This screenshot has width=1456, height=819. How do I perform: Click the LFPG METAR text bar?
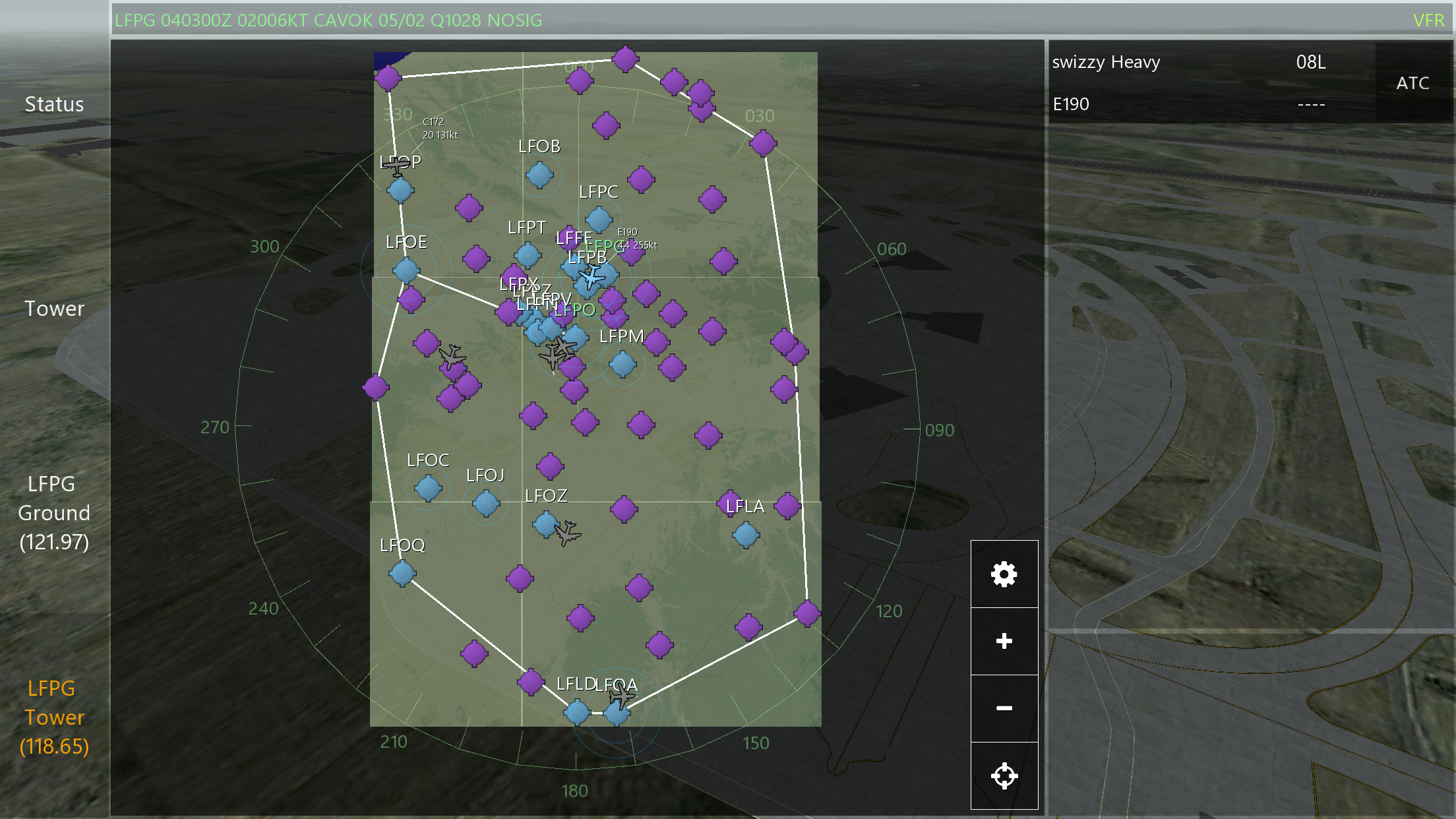click(x=328, y=20)
